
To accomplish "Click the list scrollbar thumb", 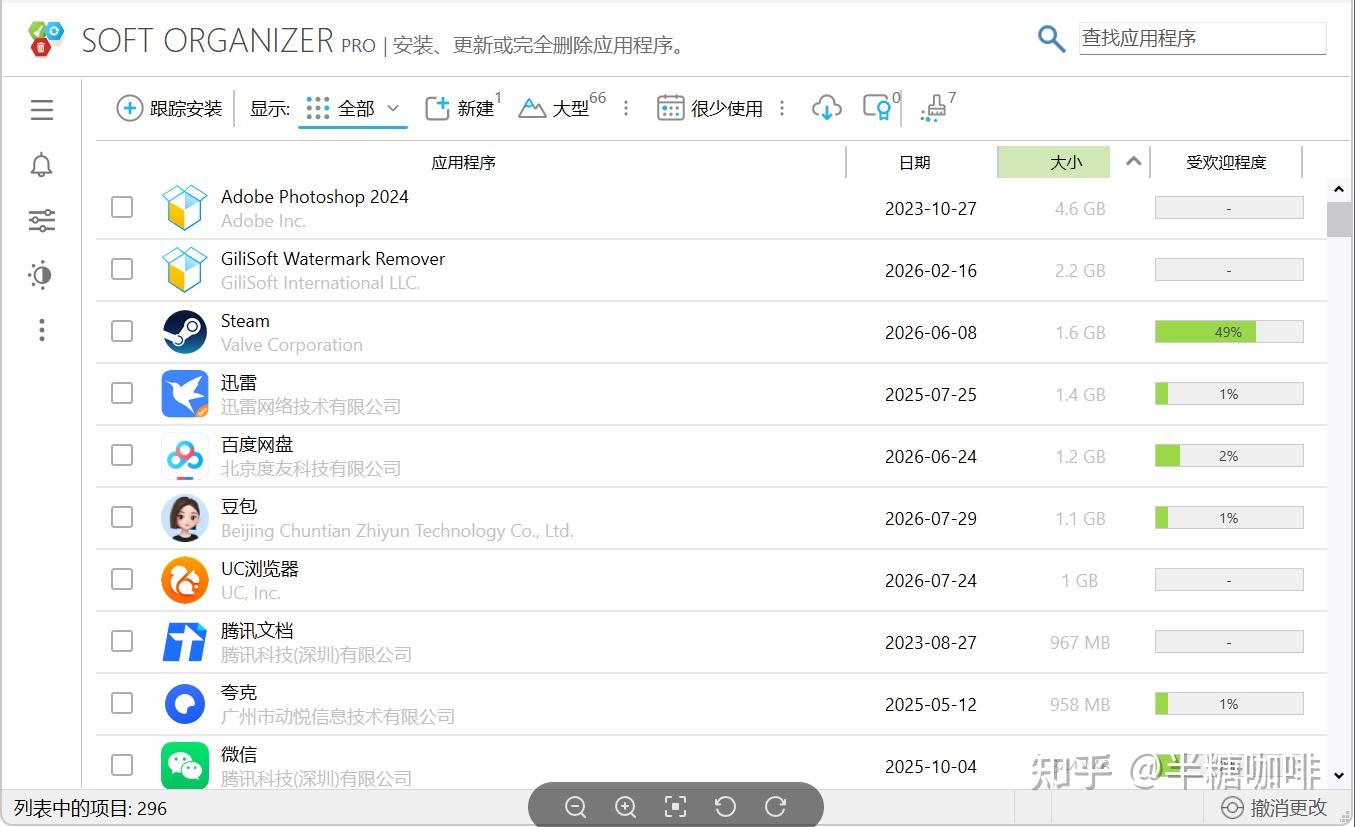I will (1339, 219).
